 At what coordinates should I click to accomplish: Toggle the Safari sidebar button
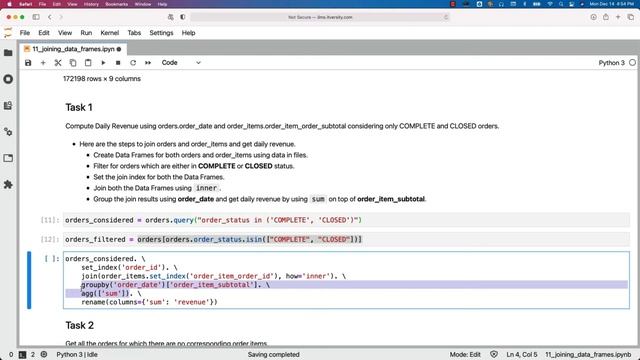pyautogui.click(x=36, y=17)
